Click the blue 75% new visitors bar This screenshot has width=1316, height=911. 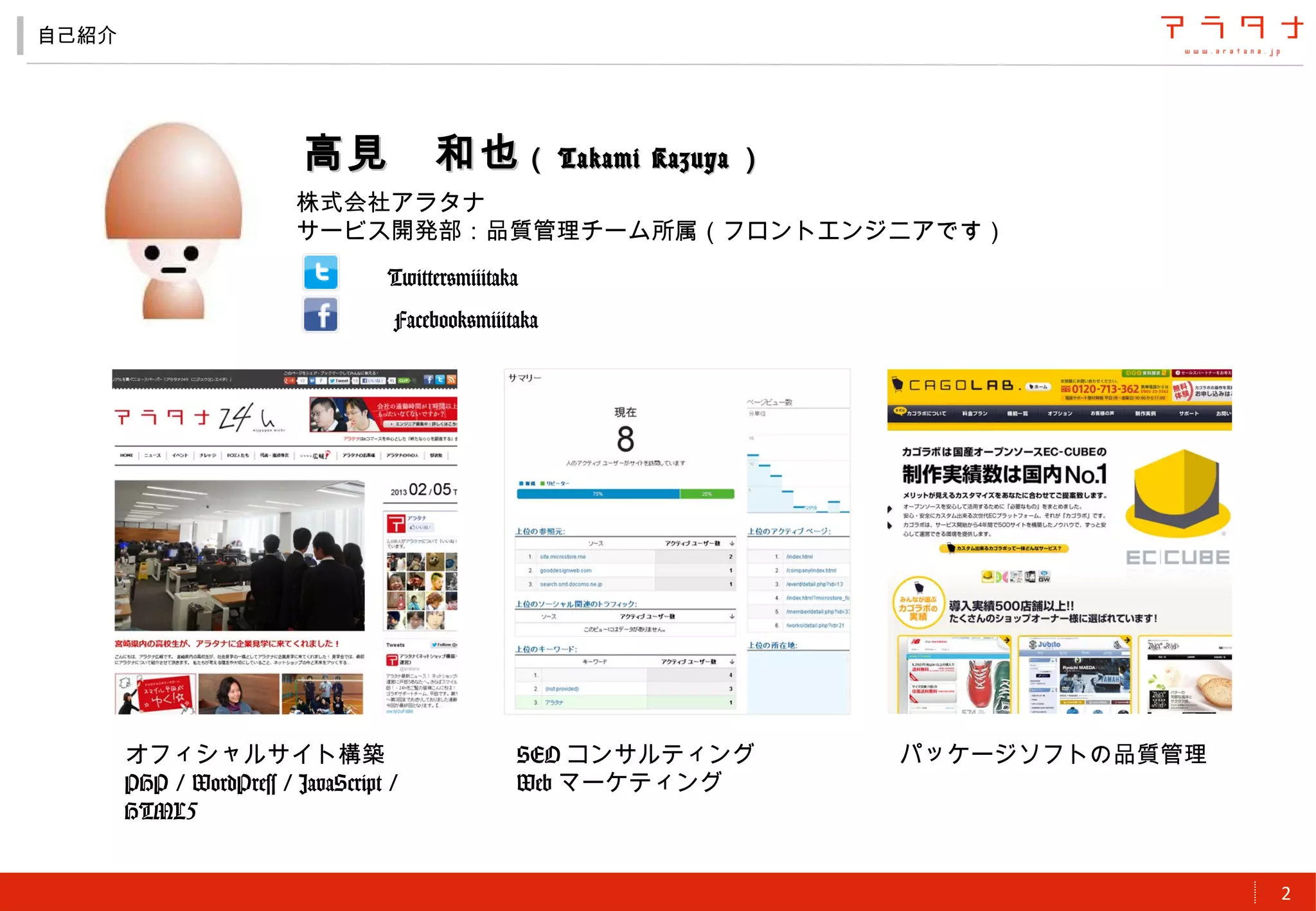tap(598, 494)
